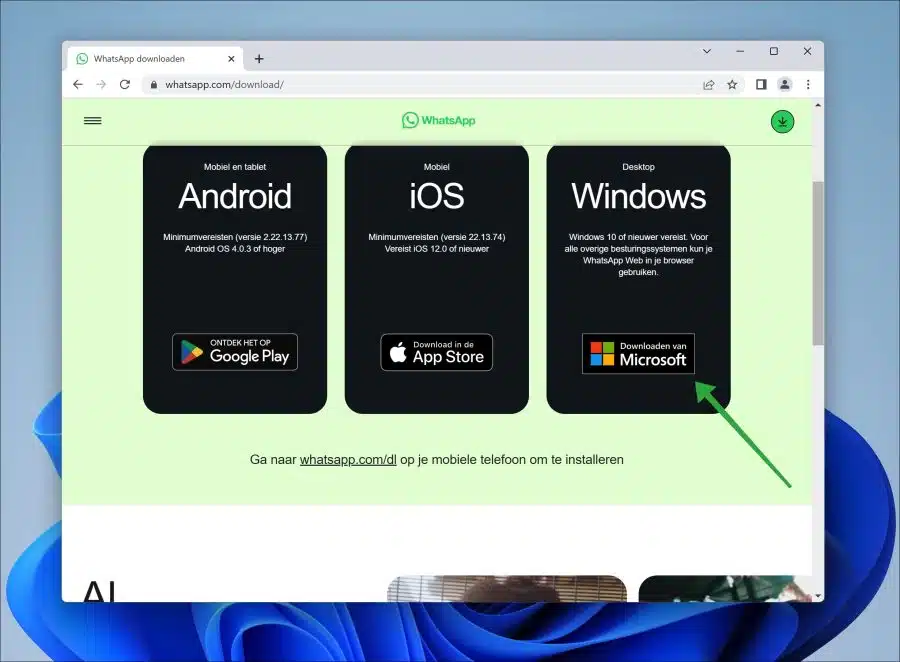This screenshot has height=662, width=900.
Task: Open the browser side panel
Action: pos(761,84)
